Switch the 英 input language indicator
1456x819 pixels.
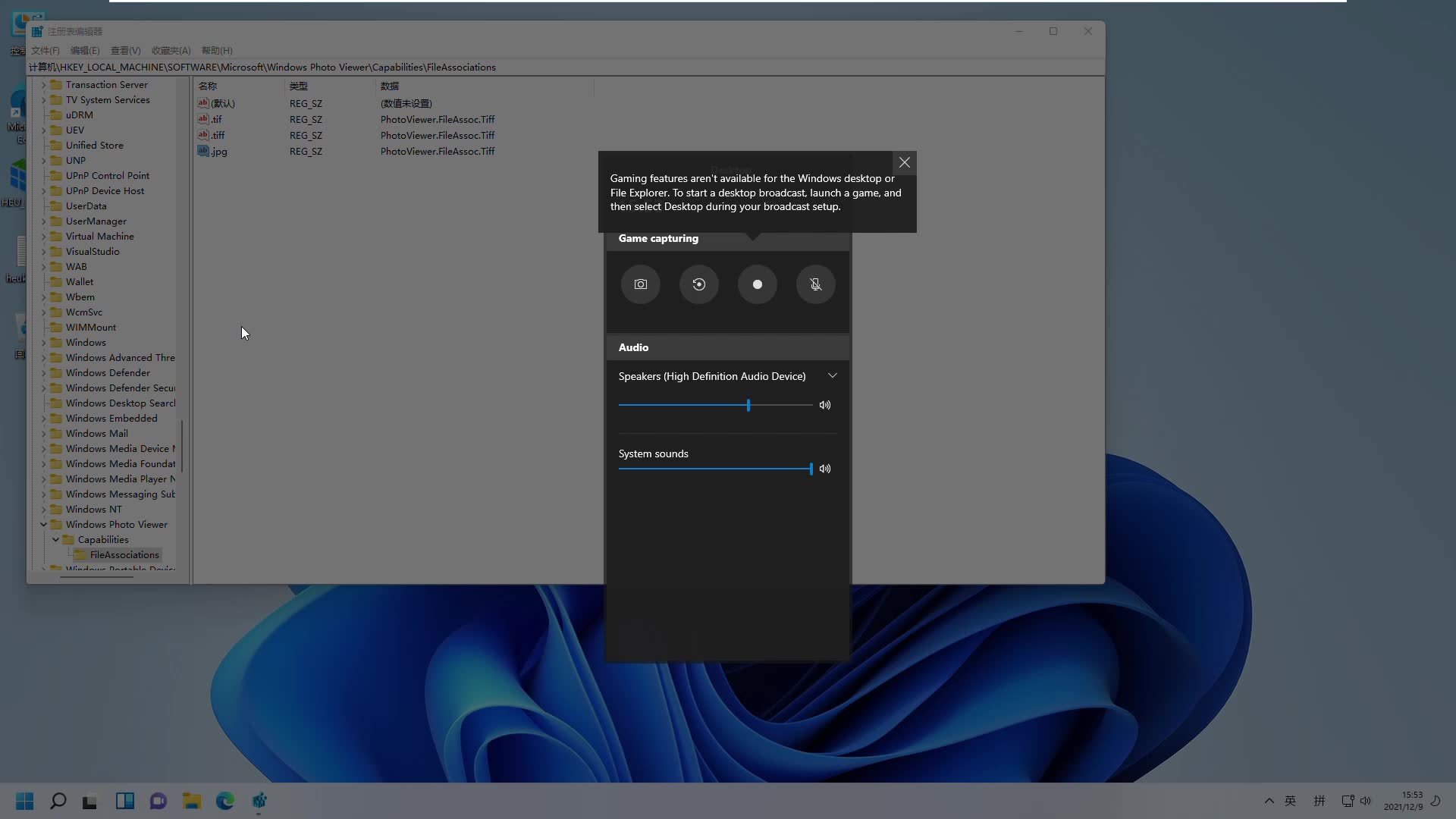point(1291,801)
